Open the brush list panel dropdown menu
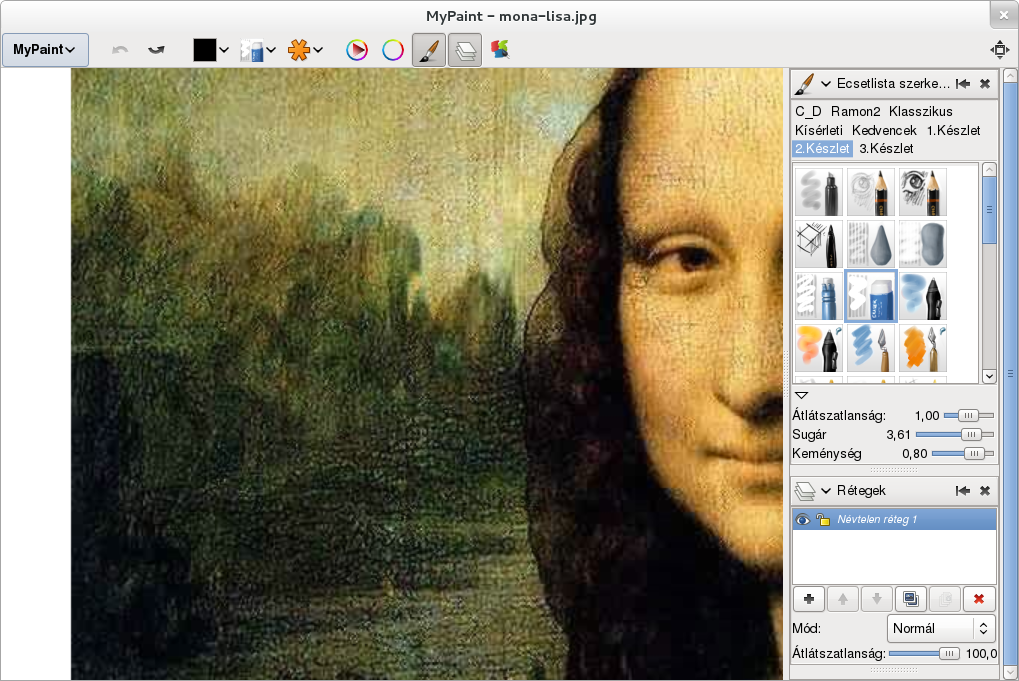Image resolution: width=1019 pixels, height=681 pixels. point(826,84)
